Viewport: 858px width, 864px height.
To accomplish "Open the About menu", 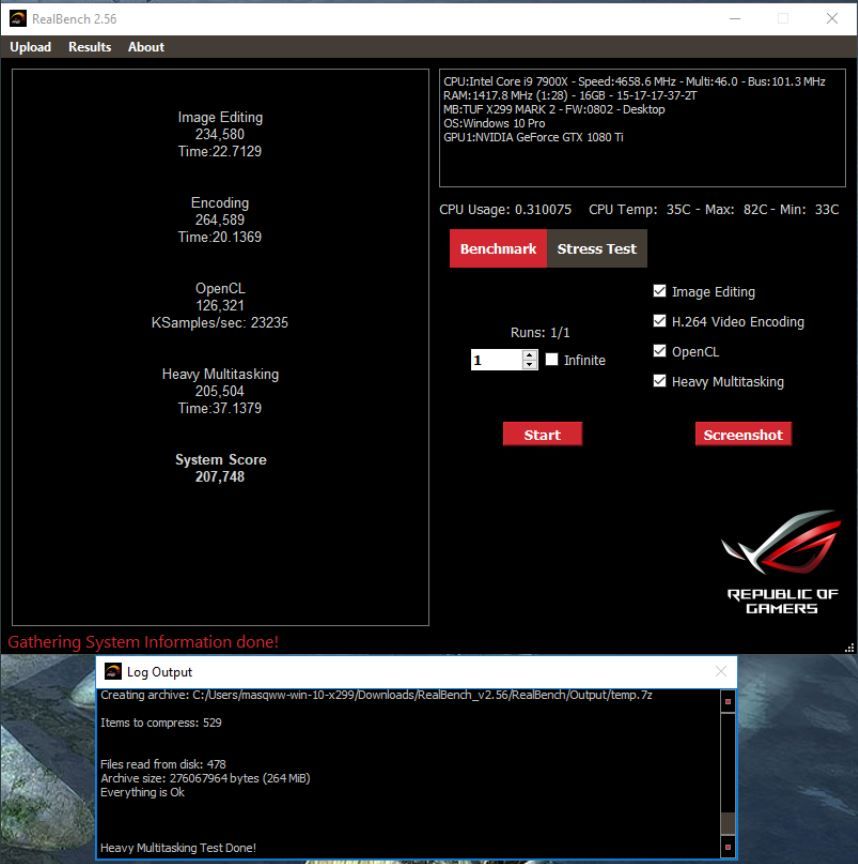I will (146, 47).
